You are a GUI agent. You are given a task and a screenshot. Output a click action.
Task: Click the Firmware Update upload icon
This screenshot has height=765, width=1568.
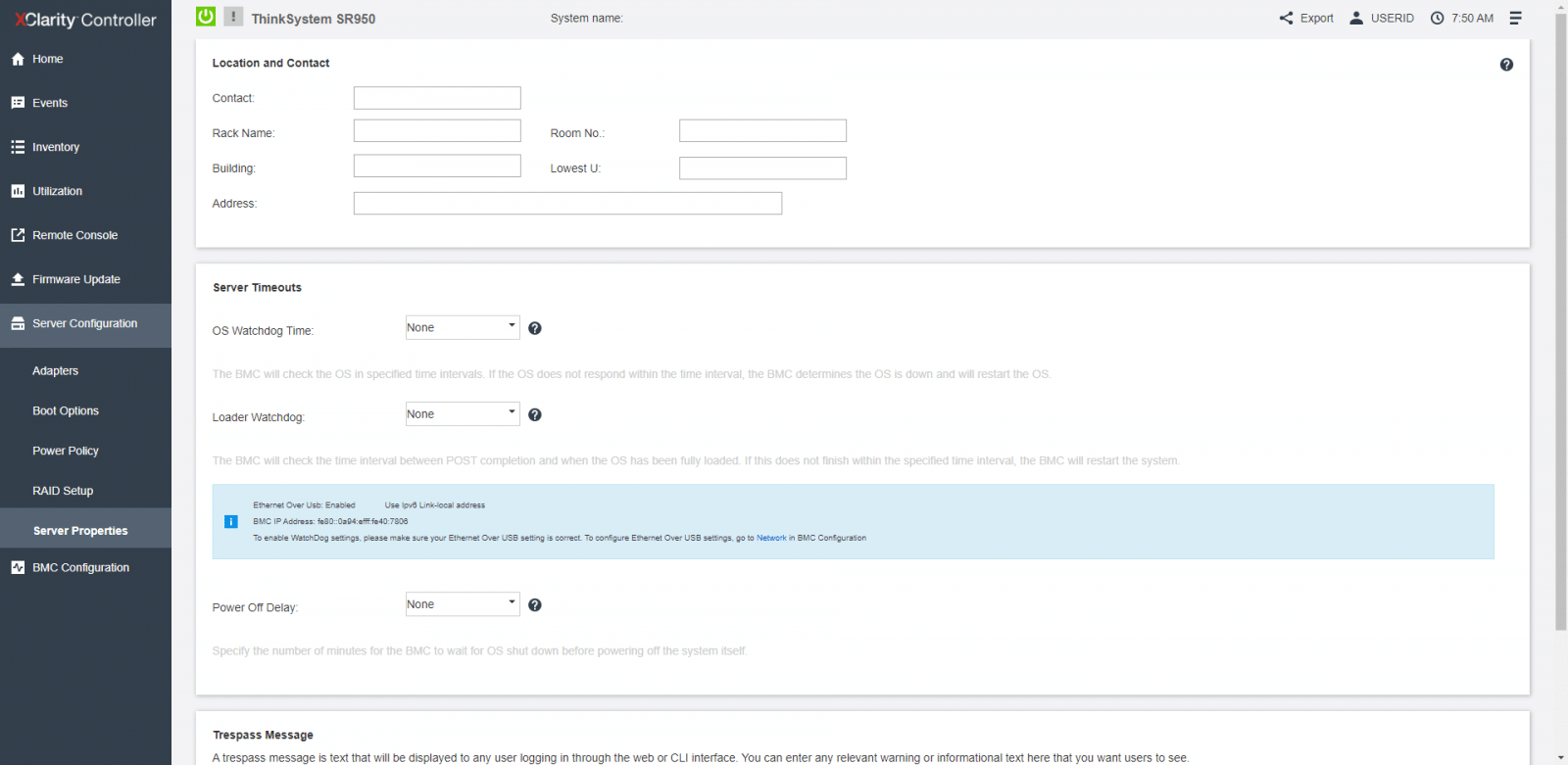(18, 279)
